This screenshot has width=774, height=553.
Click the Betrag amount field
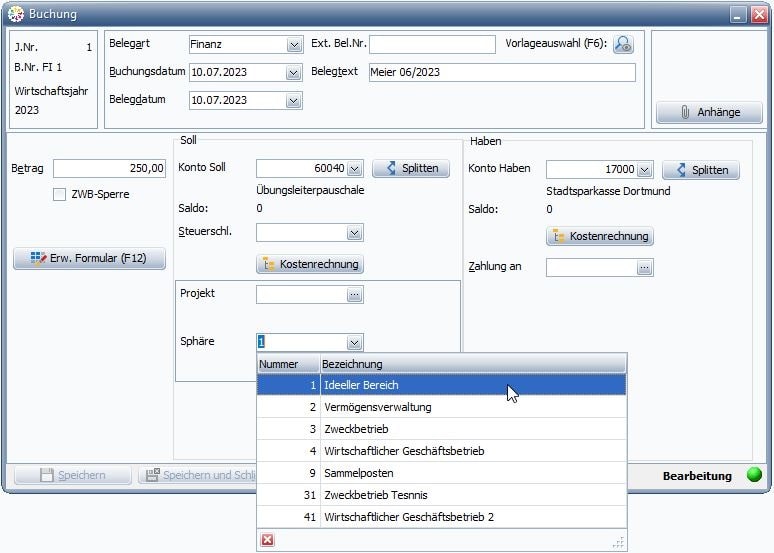(x=110, y=168)
